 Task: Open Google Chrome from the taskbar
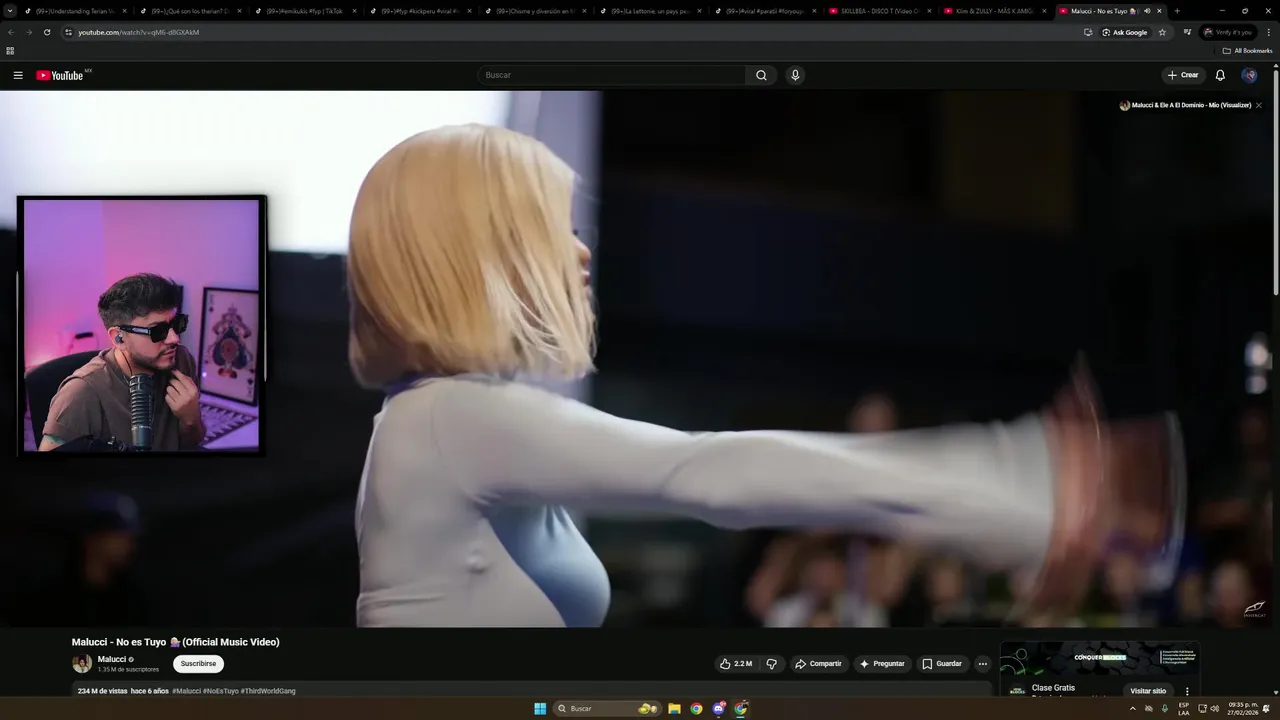pyautogui.click(x=696, y=709)
